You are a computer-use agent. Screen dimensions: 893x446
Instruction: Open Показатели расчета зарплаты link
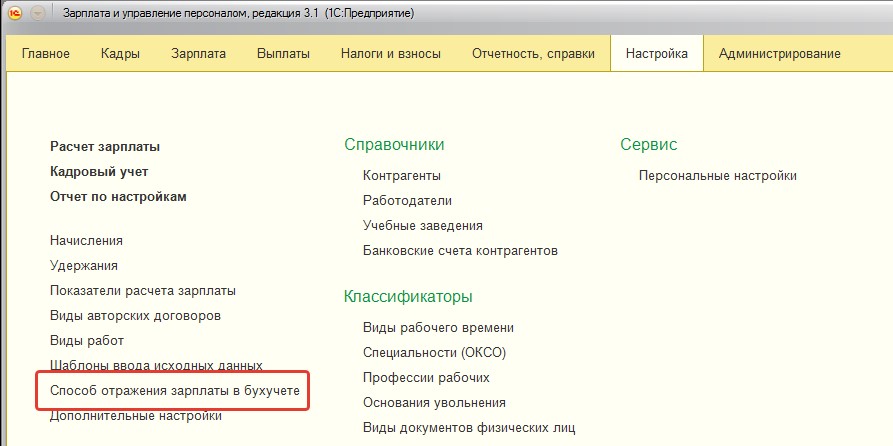pyautogui.click(x=143, y=290)
